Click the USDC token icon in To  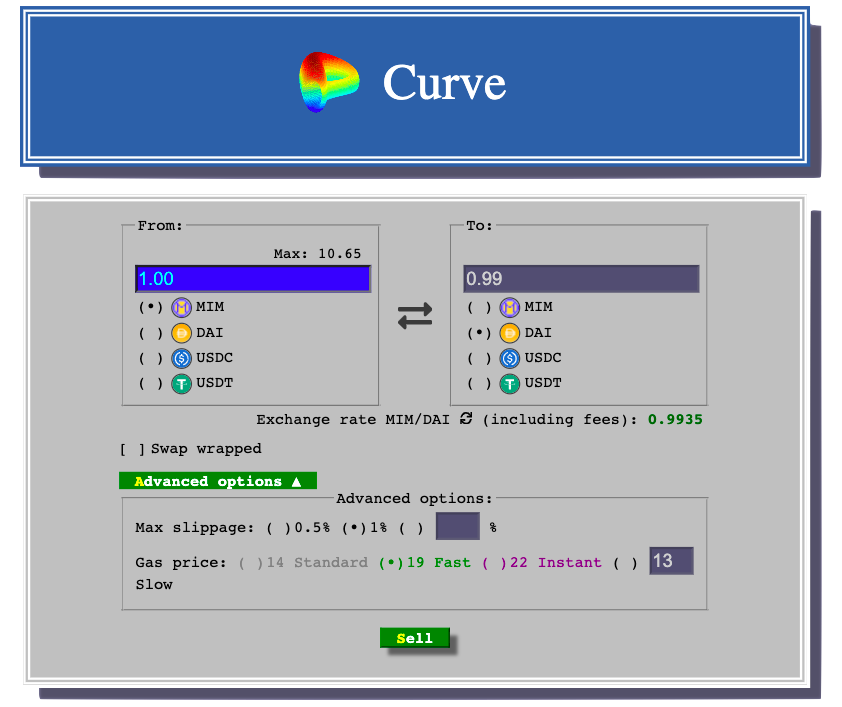tap(510, 358)
